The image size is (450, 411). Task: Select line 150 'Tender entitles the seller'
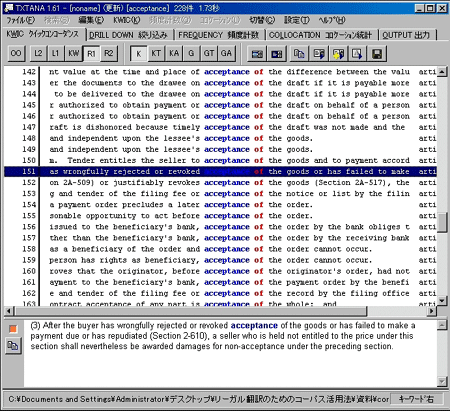pyautogui.click(x=221, y=160)
